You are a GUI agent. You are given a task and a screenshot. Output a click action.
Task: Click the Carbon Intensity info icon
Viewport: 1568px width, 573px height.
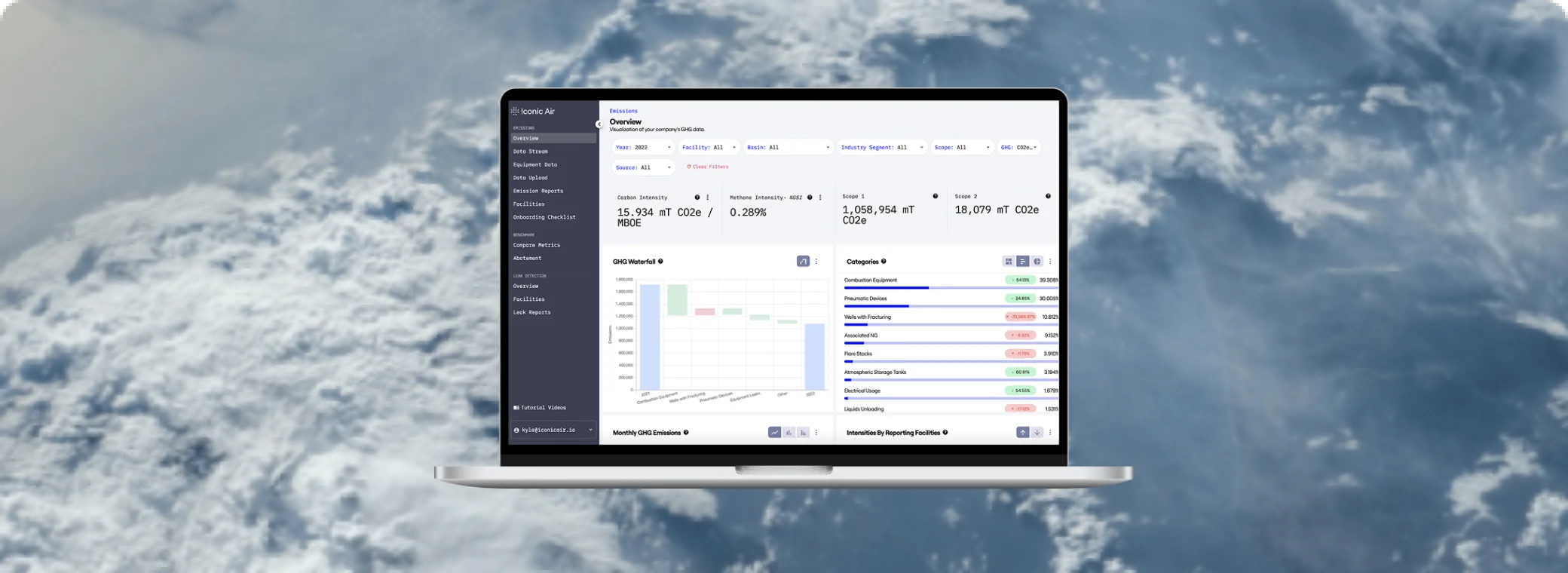tap(697, 198)
